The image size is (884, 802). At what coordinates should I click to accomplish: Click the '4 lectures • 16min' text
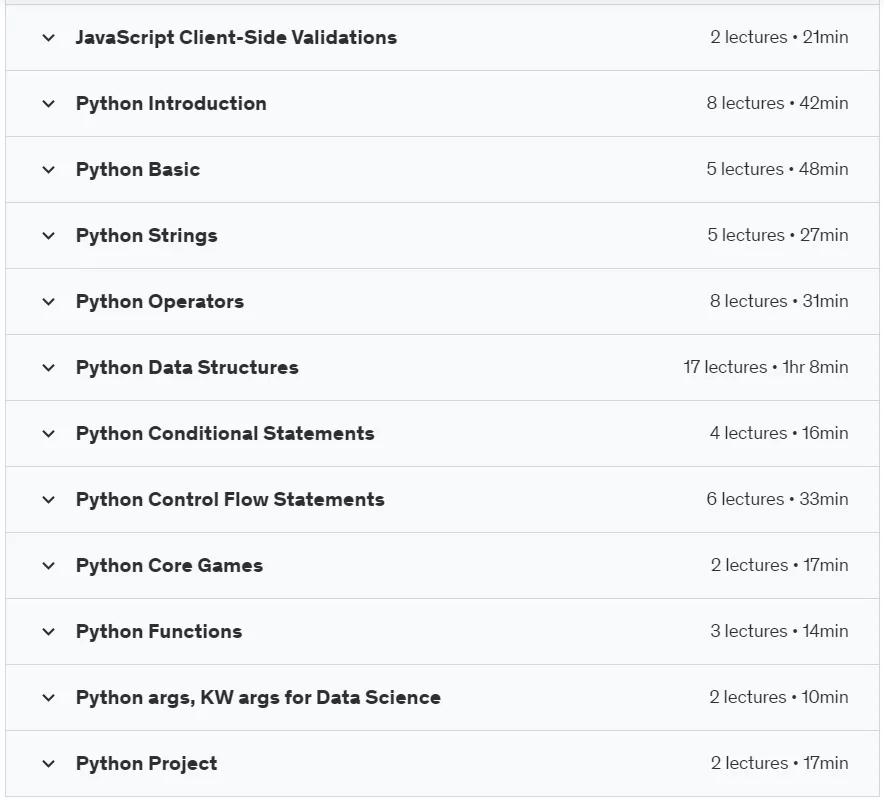coord(779,433)
